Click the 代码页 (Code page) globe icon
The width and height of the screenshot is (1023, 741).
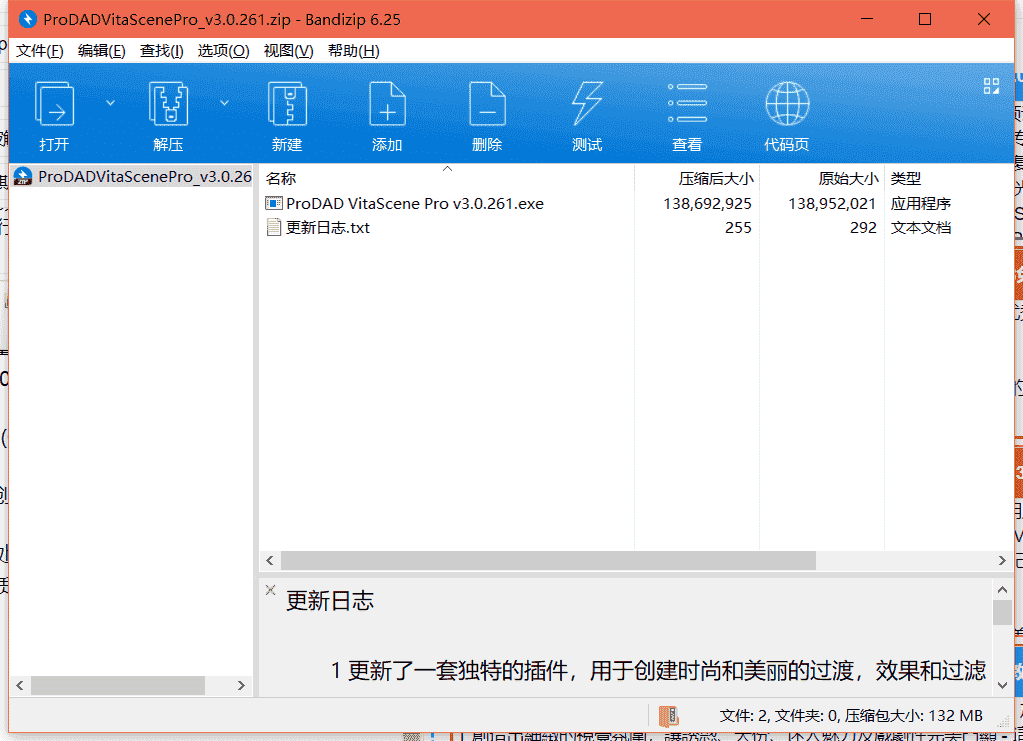coord(787,104)
